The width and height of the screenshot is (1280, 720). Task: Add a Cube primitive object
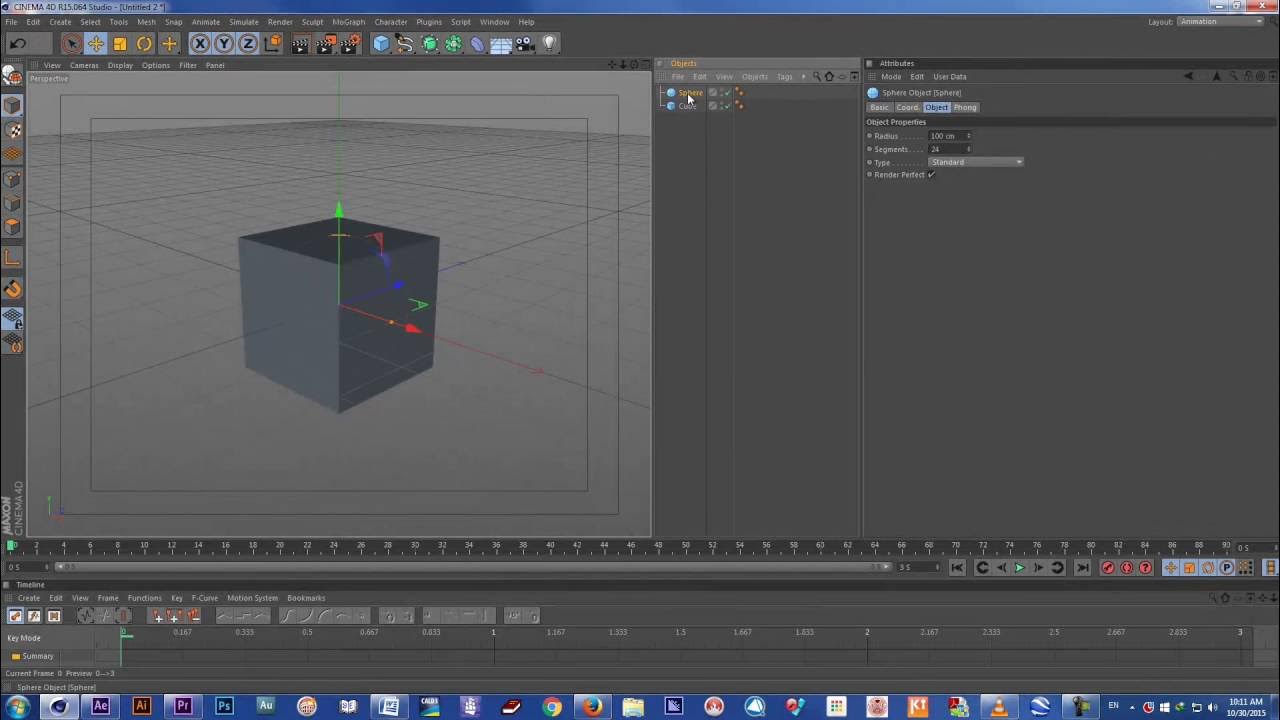(x=381, y=43)
